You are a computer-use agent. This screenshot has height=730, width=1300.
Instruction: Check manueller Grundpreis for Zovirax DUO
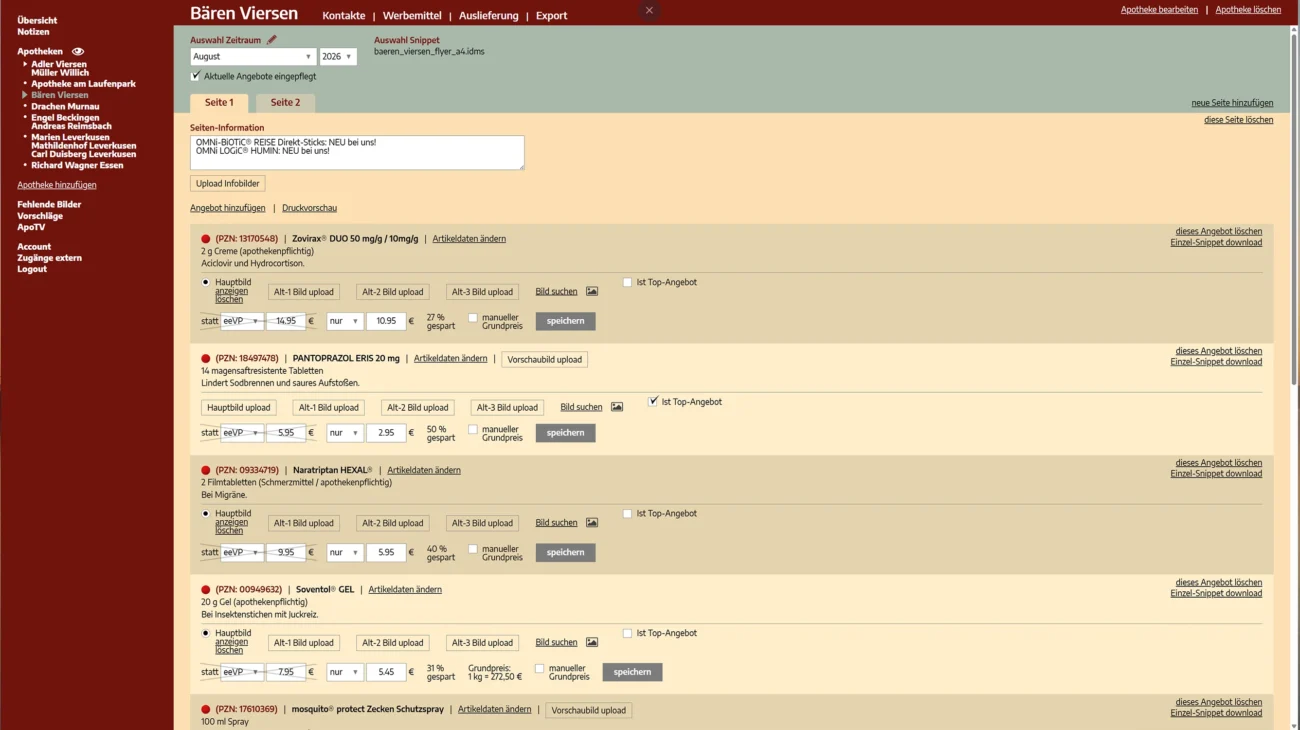point(473,318)
